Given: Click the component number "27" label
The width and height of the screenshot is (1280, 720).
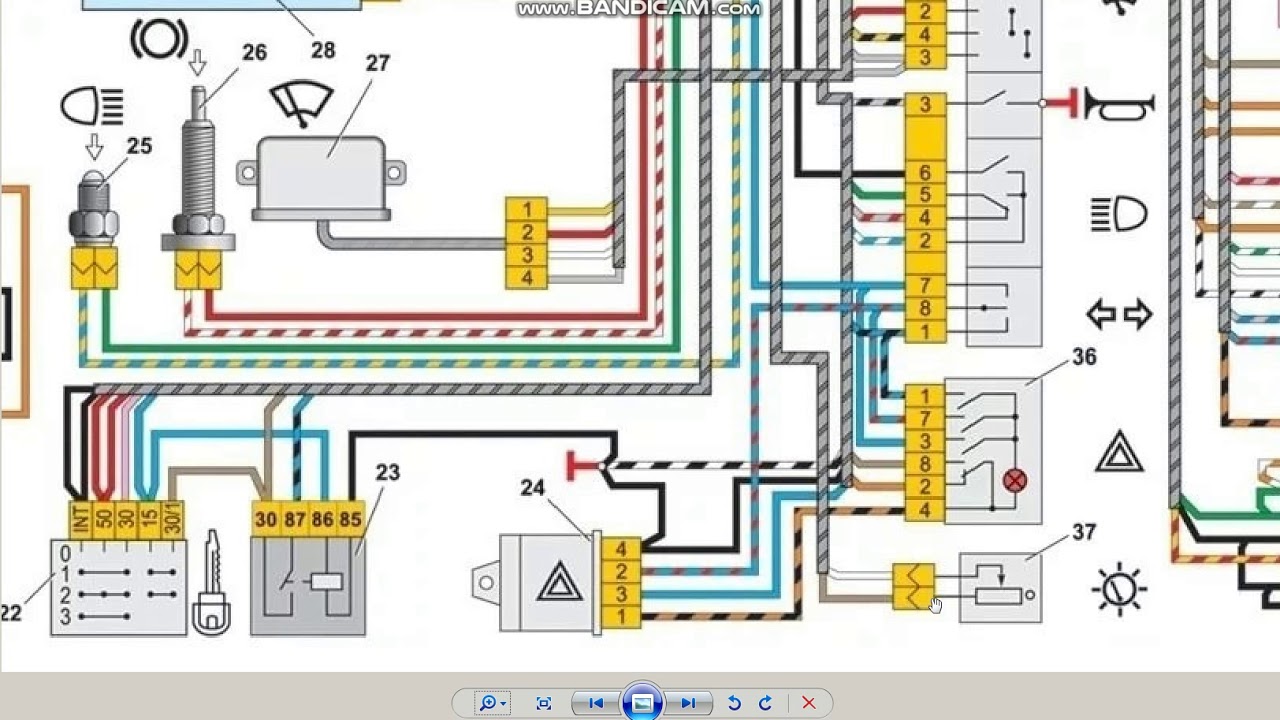Looking at the screenshot, I should [x=377, y=63].
